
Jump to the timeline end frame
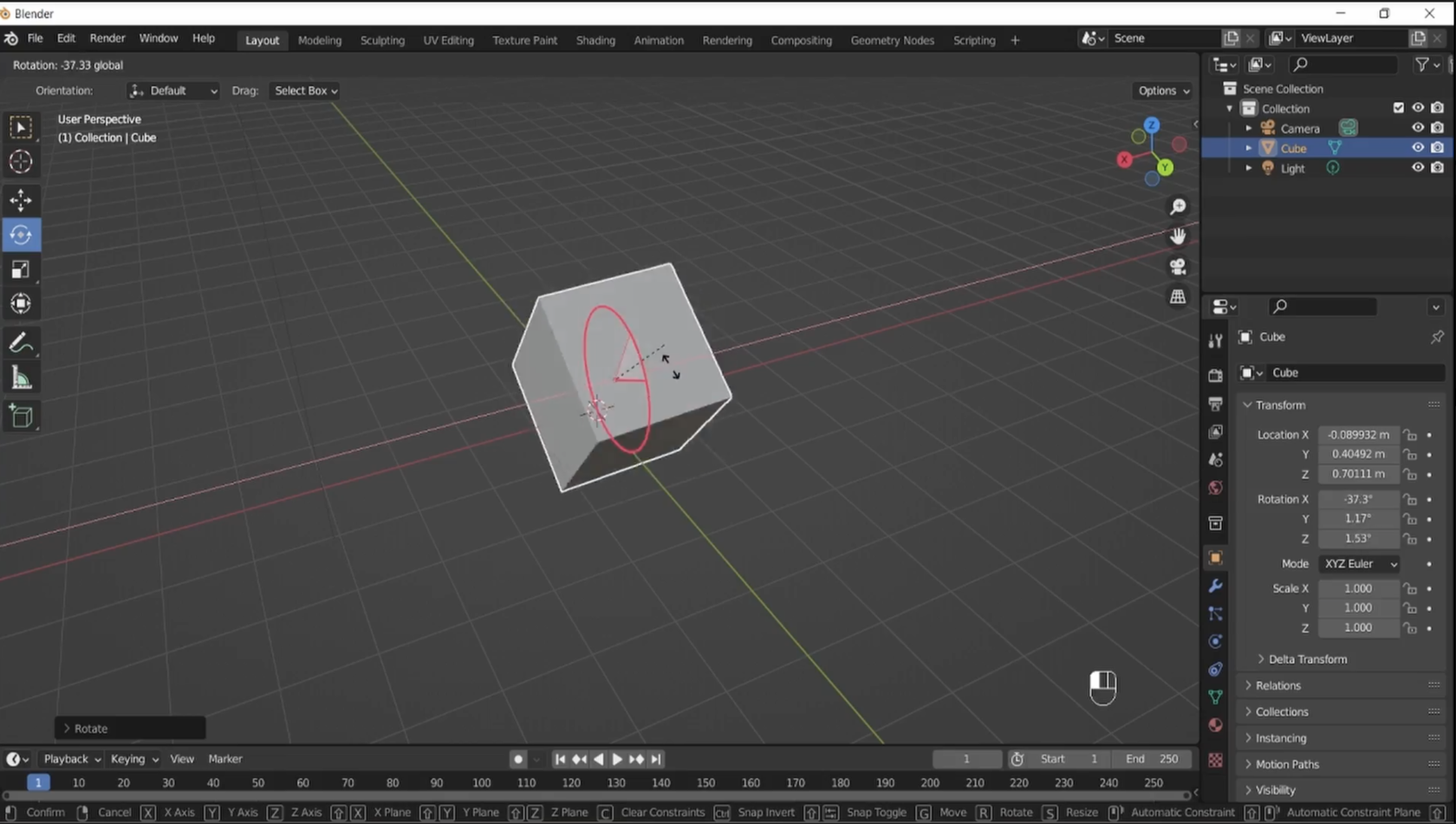pyautogui.click(x=656, y=759)
